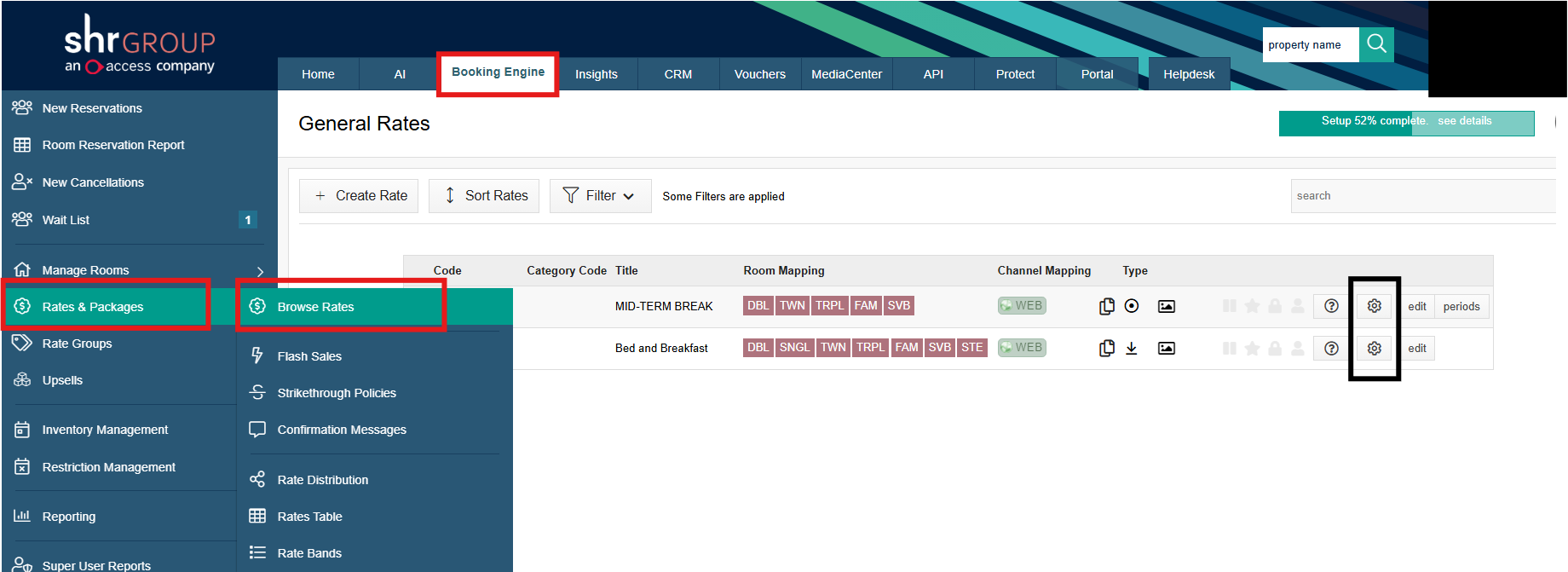Switch to the AI tab
Image resolution: width=1568 pixels, height=572 pixels.
click(x=400, y=74)
